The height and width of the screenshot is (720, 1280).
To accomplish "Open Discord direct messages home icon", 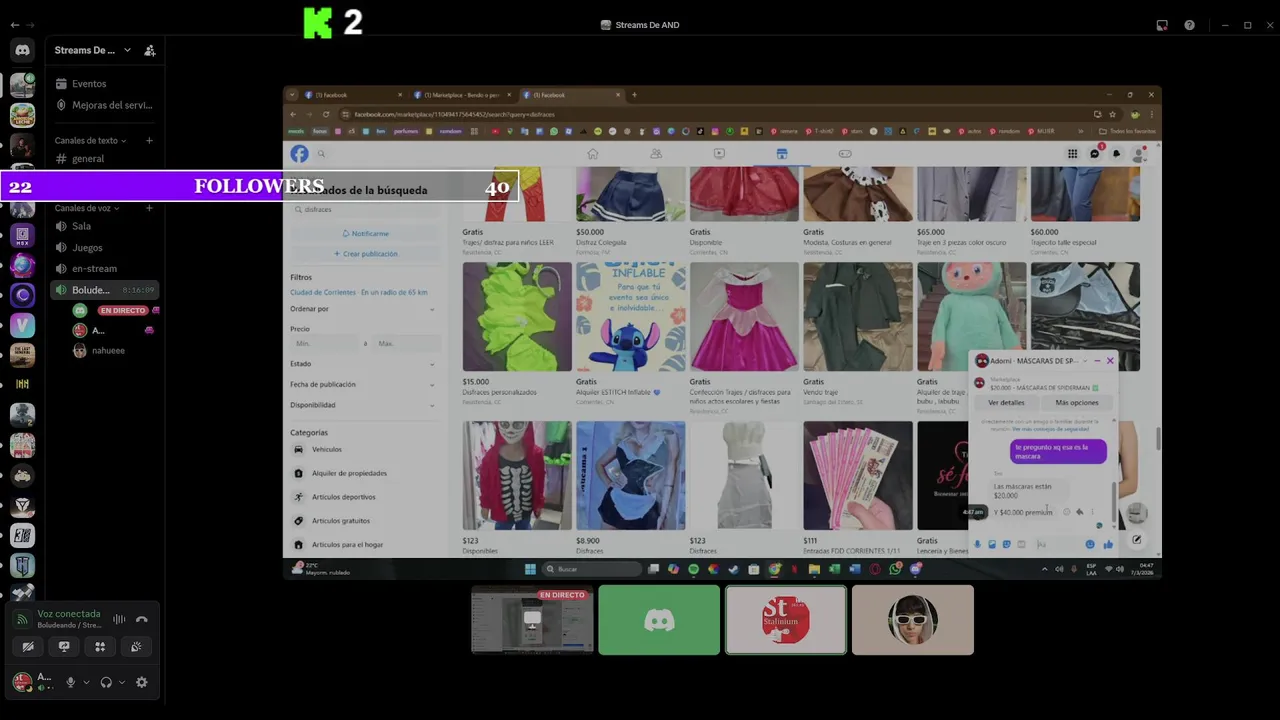I will [22, 50].
